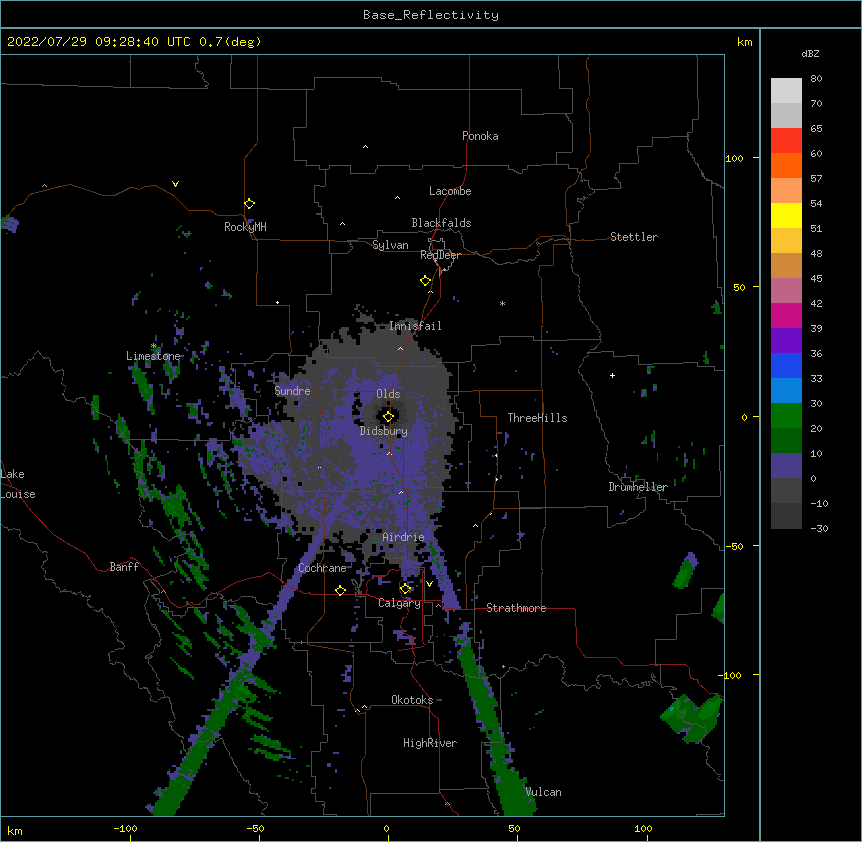Viewport: 862px width, 842px height.
Task: Pick the purple 36-39 dBZ legend swatch
Action: tap(786, 341)
